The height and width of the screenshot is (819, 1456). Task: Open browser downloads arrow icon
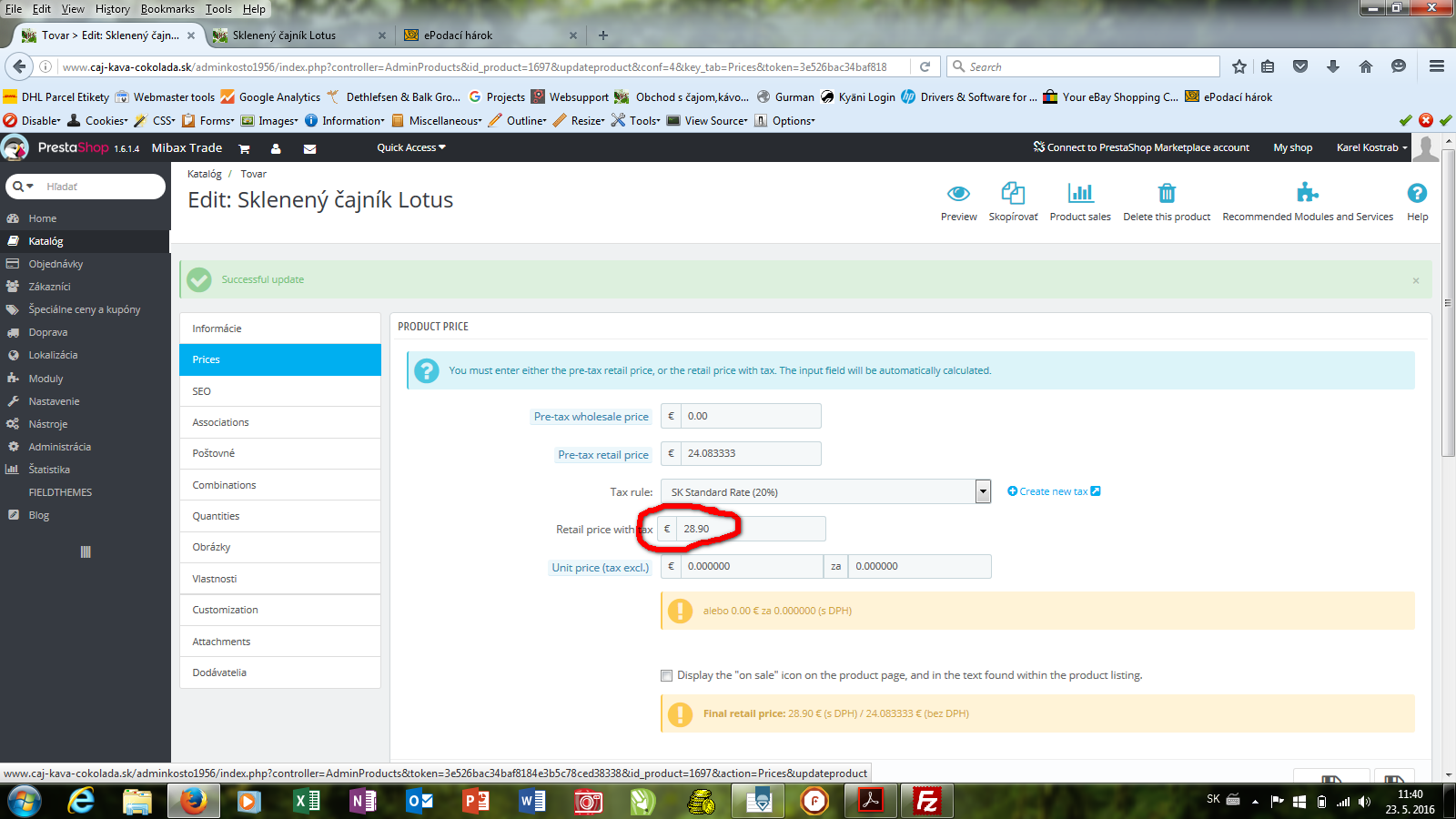[1333, 66]
